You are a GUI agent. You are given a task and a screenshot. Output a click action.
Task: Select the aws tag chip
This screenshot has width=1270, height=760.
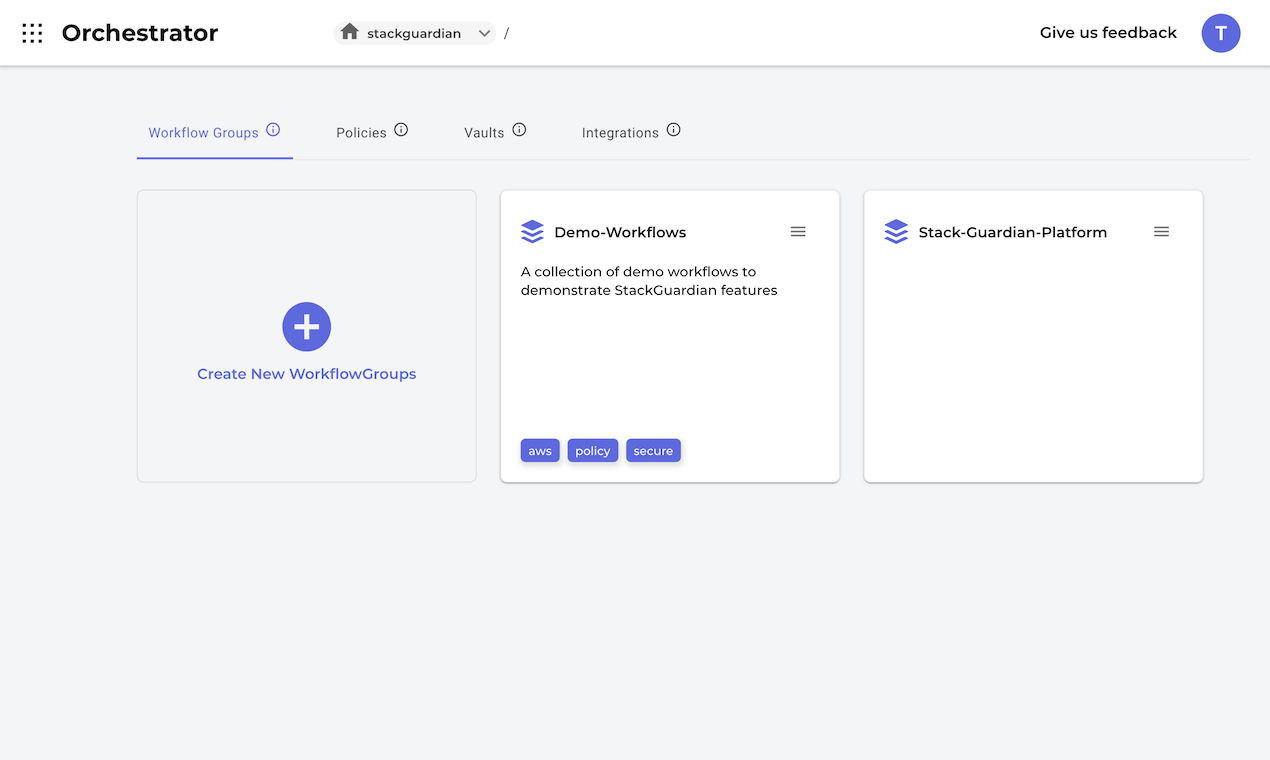point(540,451)
